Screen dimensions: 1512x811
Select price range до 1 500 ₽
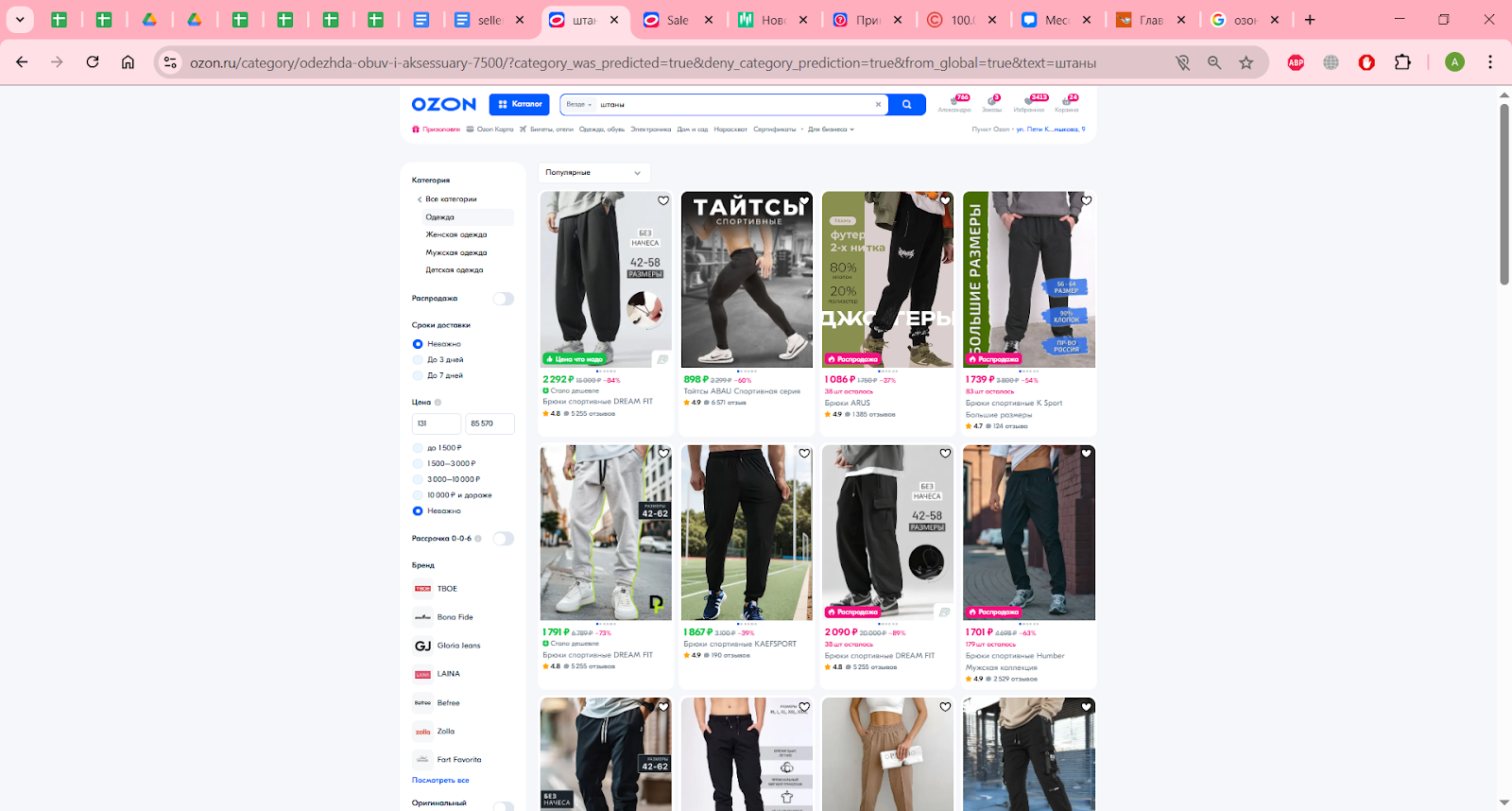point(418,448)
